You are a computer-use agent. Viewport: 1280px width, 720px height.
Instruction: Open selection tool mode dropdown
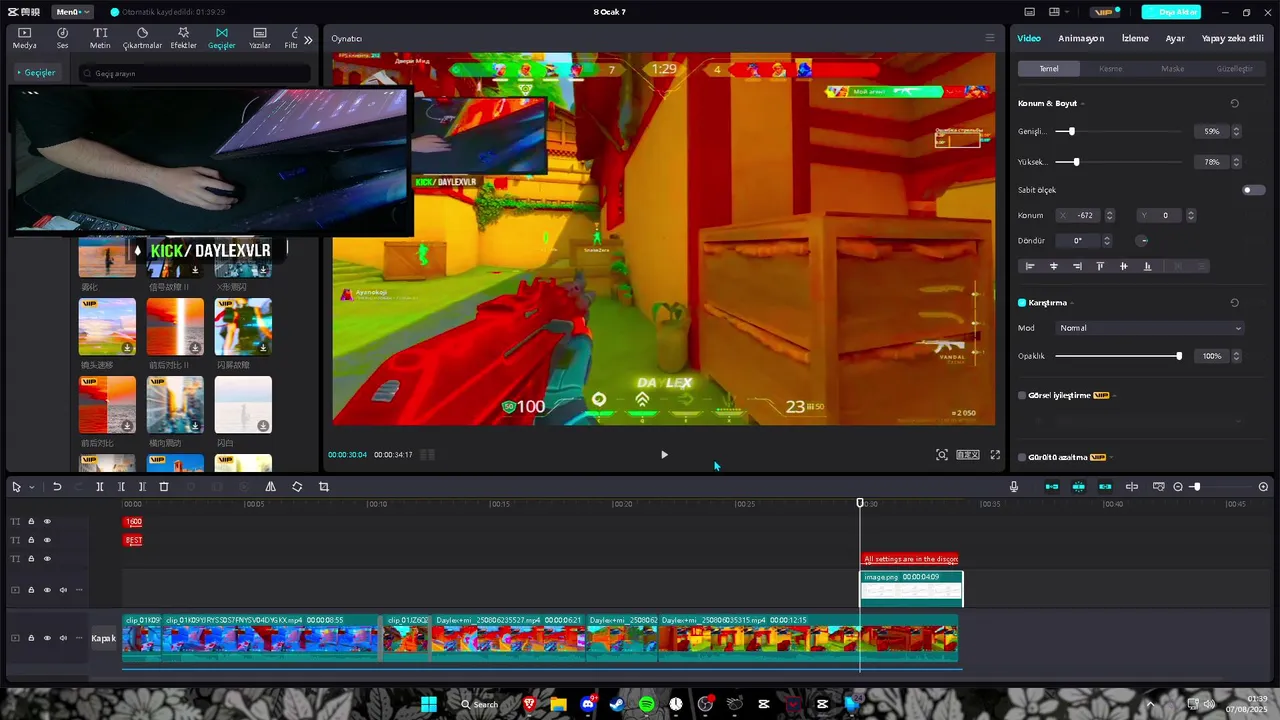(32, 487)
